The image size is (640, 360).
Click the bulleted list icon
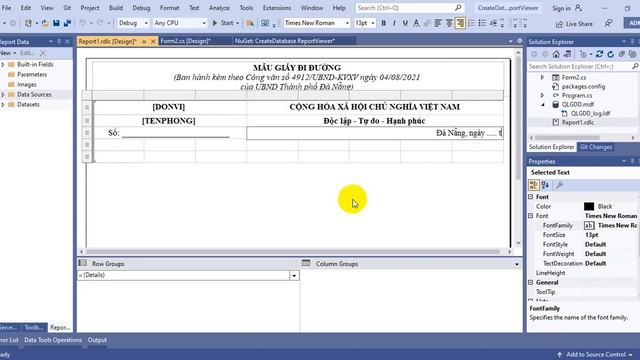click(482, 23)
